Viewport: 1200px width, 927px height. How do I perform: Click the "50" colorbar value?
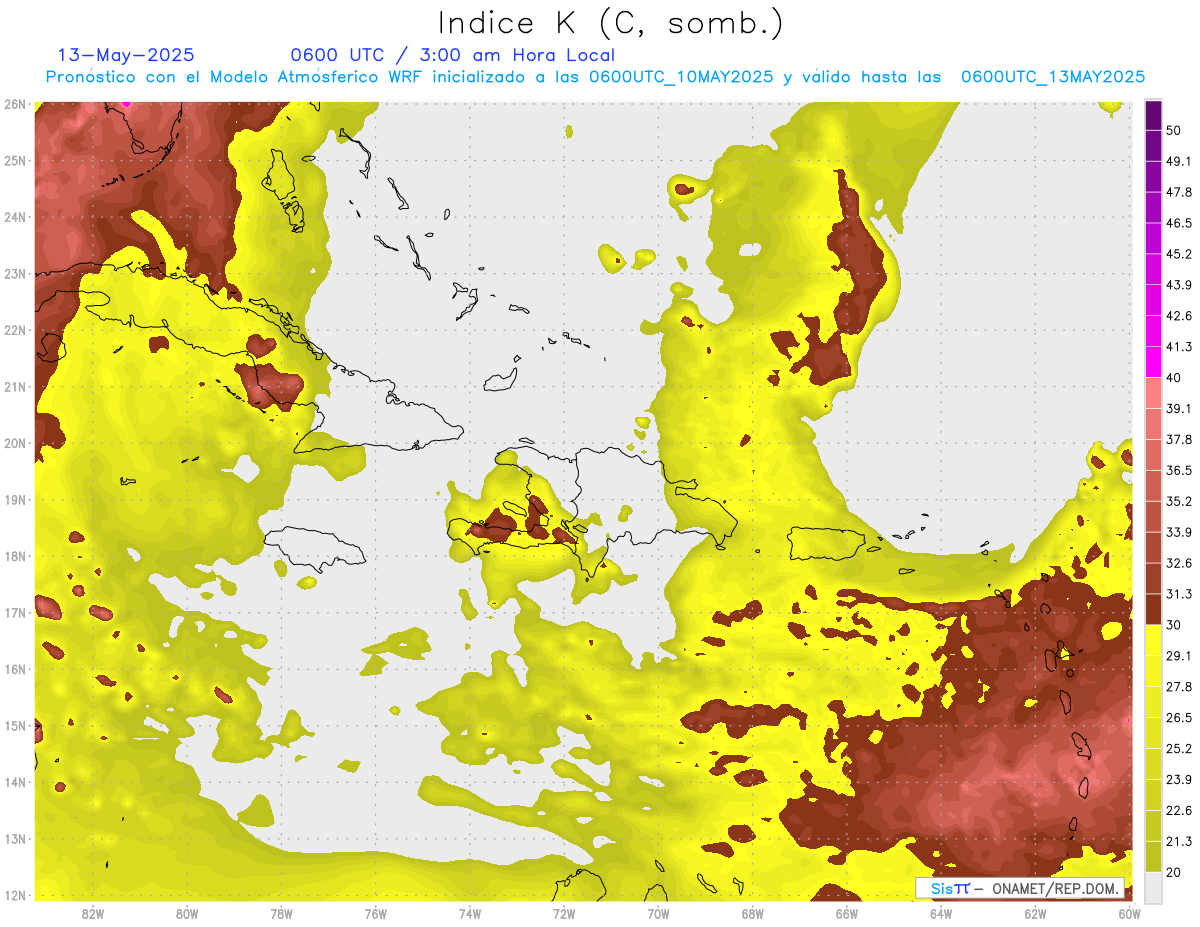[x=1174, y=130]
